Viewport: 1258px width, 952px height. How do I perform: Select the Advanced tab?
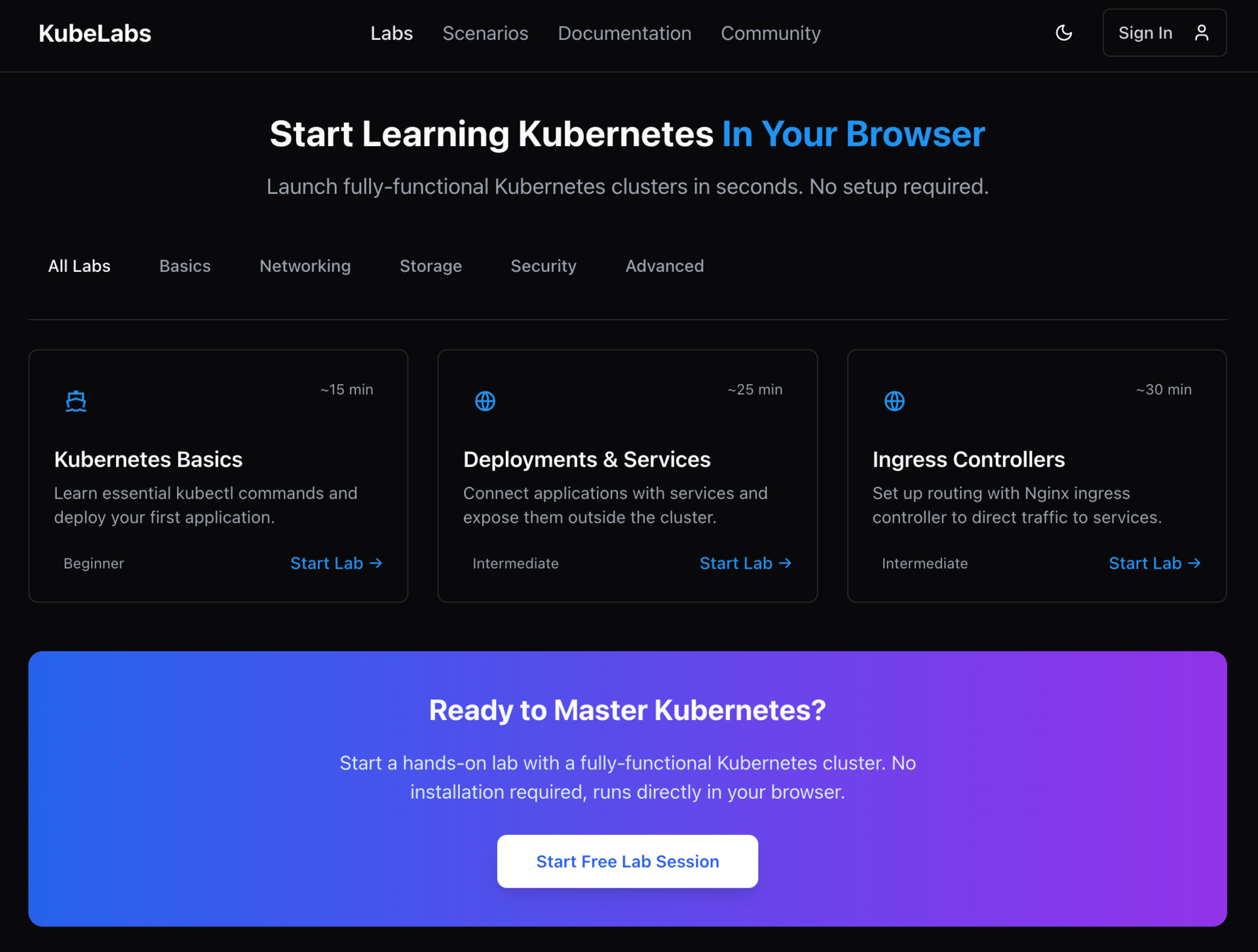pos(664,266)
